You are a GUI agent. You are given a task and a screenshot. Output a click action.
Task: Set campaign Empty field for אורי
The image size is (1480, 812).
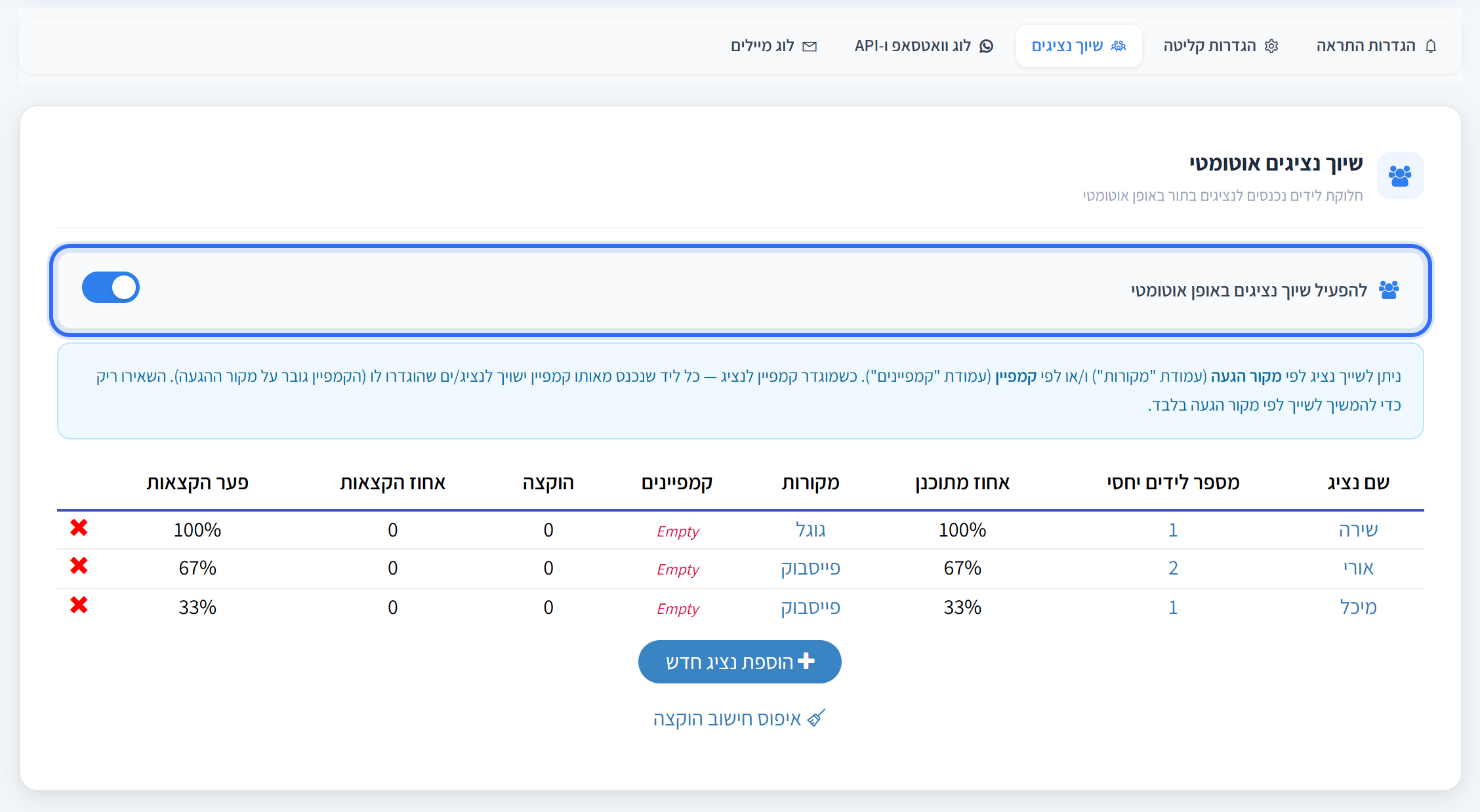(678, 569)
